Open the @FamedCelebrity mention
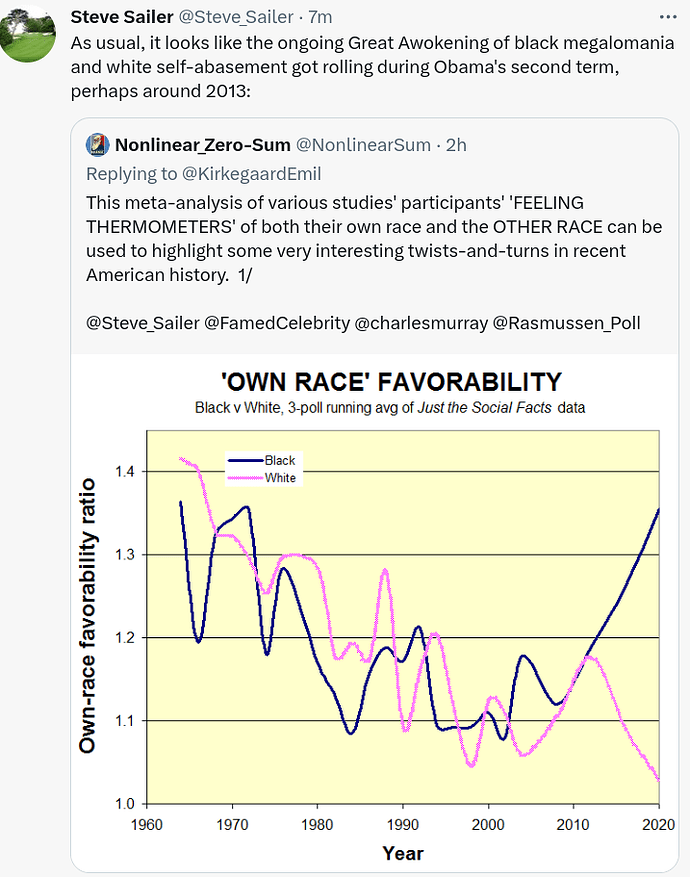This screenshot has height=877, width=690. point(277,323)
